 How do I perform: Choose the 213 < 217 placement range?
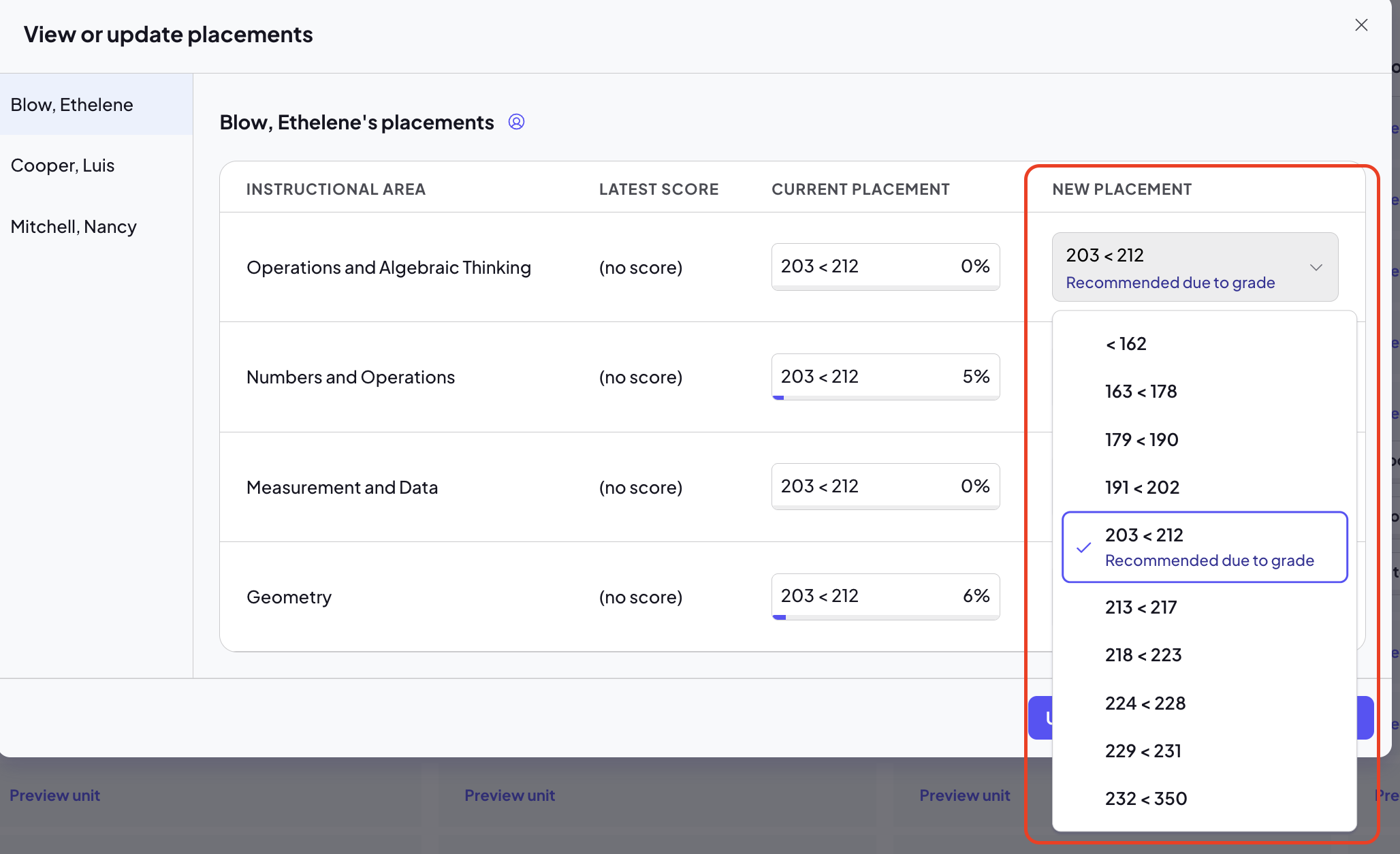pos(1204,607)
